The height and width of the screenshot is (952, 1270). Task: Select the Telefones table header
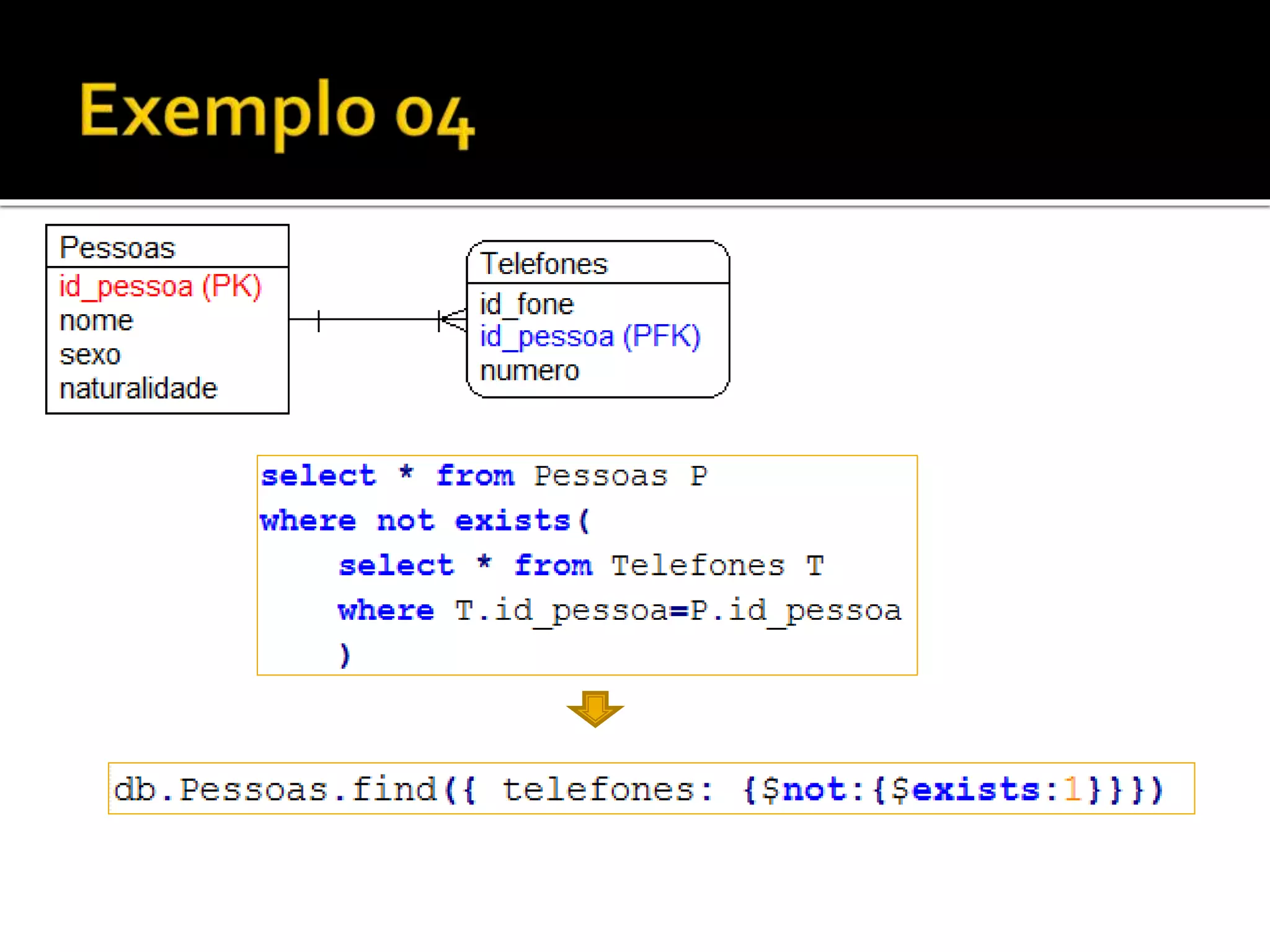point(544,264)
